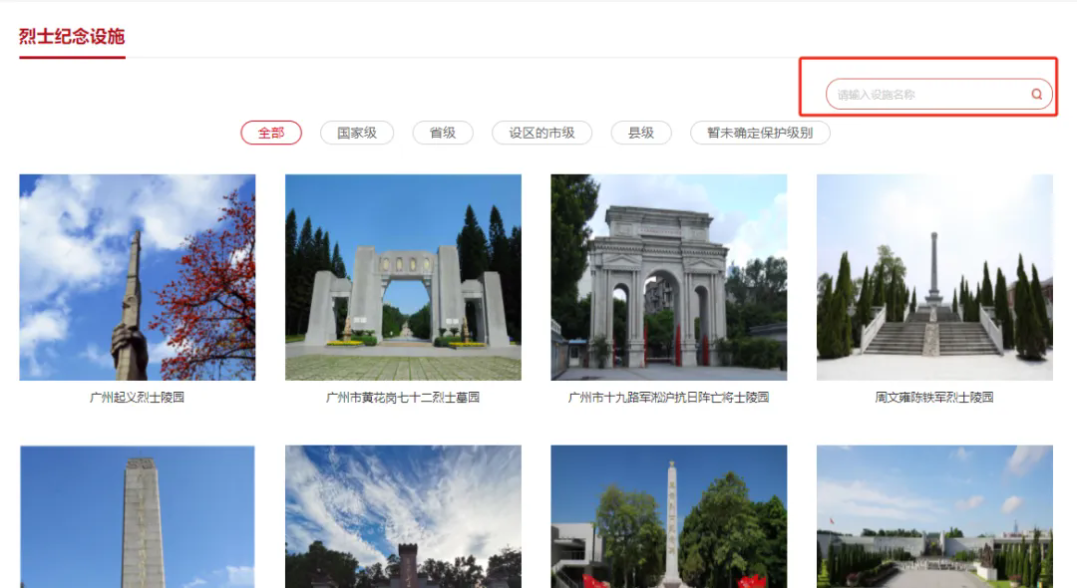Click the 广州市黄花岗七十二烈士墓园 gate thumbnail
The height and width of the screenshot is (588, 1077).
403,277
